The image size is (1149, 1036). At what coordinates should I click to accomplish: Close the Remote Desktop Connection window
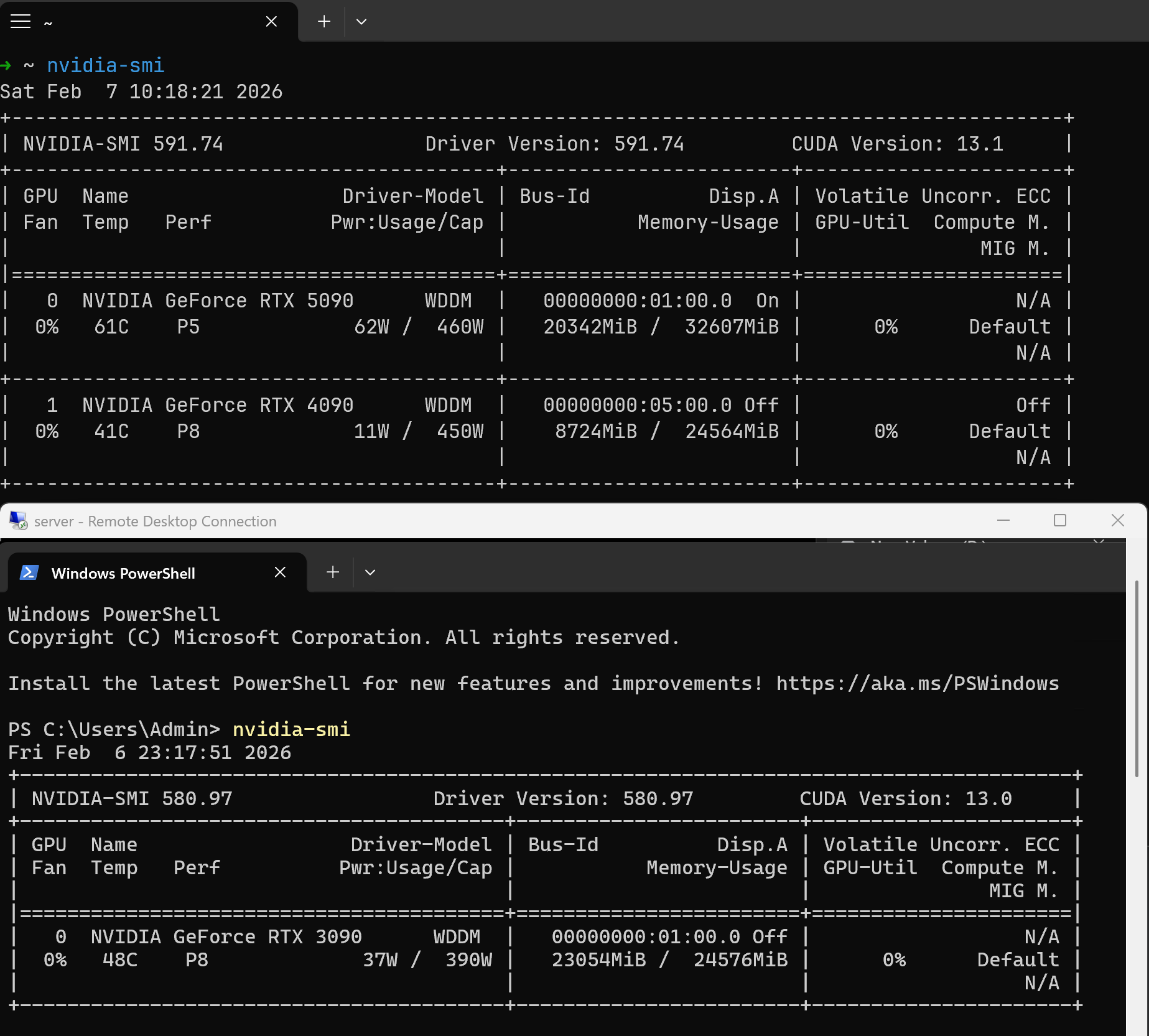(1117, 520)
